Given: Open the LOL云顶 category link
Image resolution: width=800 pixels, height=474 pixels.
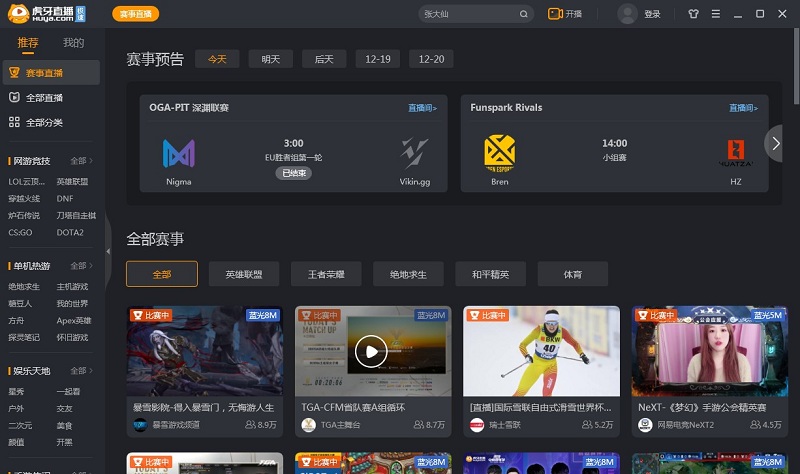Looking at the screenshot, I should pos(27,182).
